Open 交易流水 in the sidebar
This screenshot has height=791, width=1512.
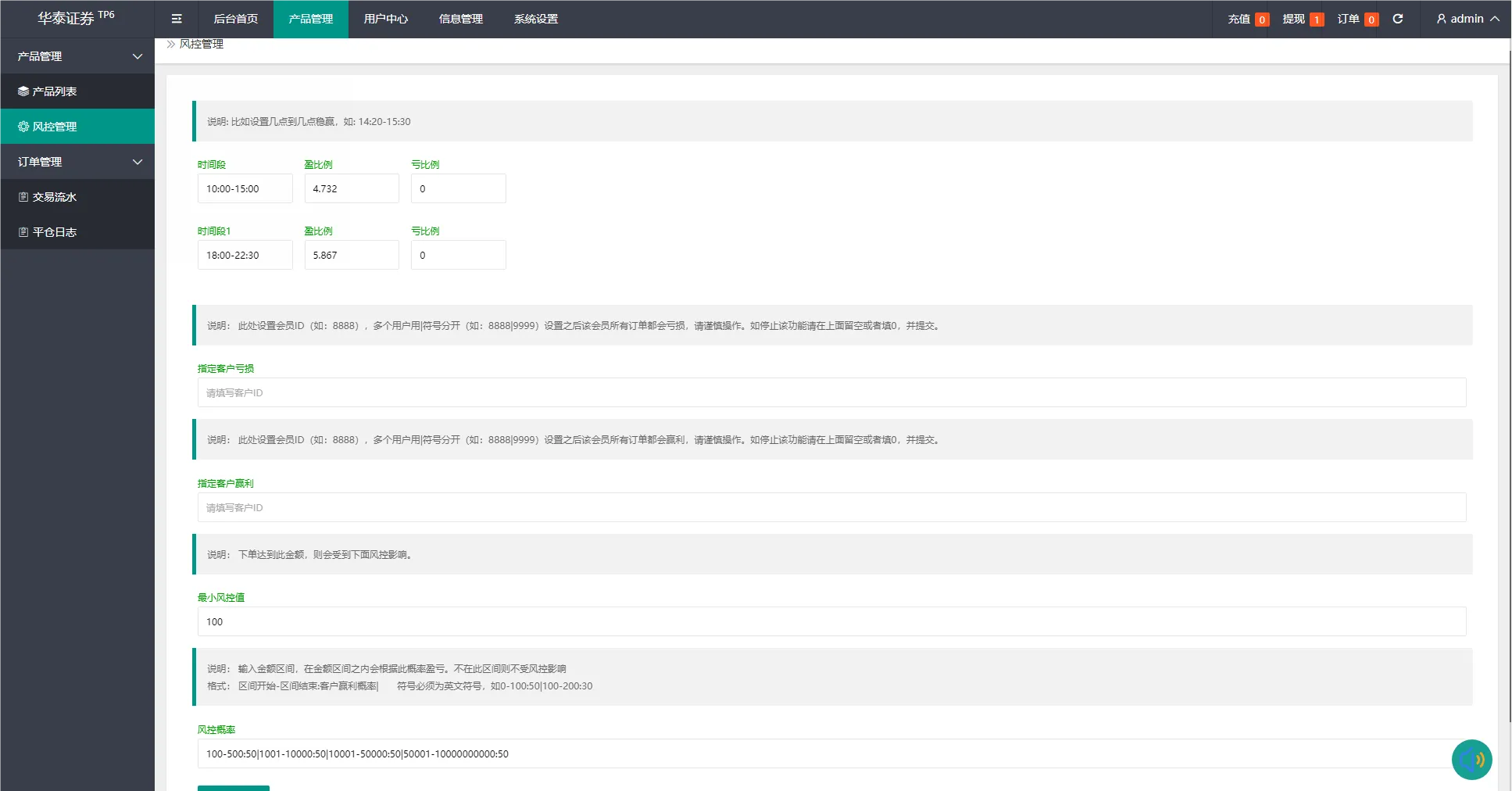coord(77,197)
